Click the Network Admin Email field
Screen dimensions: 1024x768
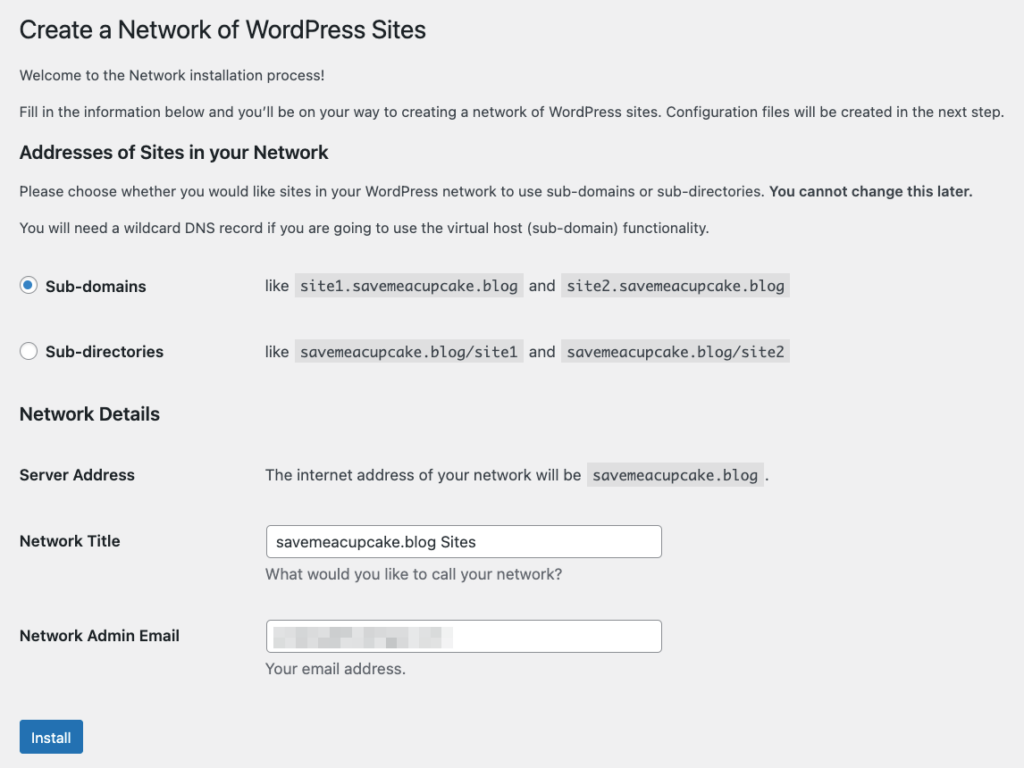tap(463, 636)
